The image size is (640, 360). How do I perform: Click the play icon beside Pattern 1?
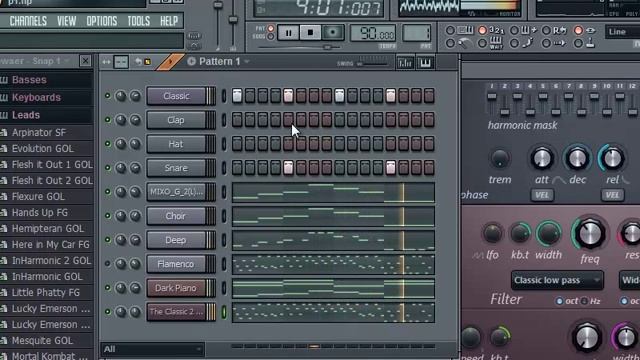[191, 62]
